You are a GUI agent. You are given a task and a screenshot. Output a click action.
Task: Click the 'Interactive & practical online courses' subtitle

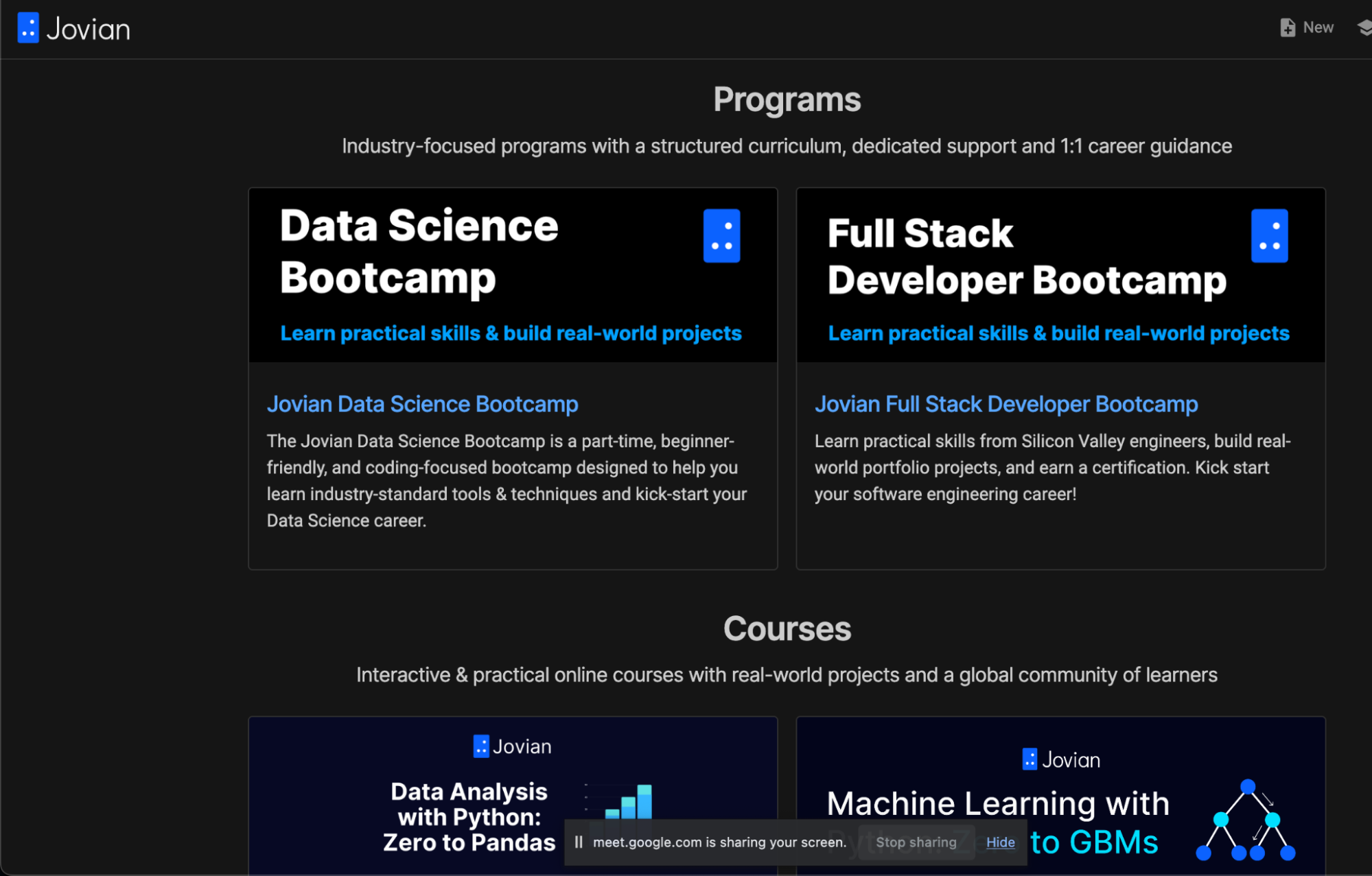pyautogui.click(x=787, y=675)
